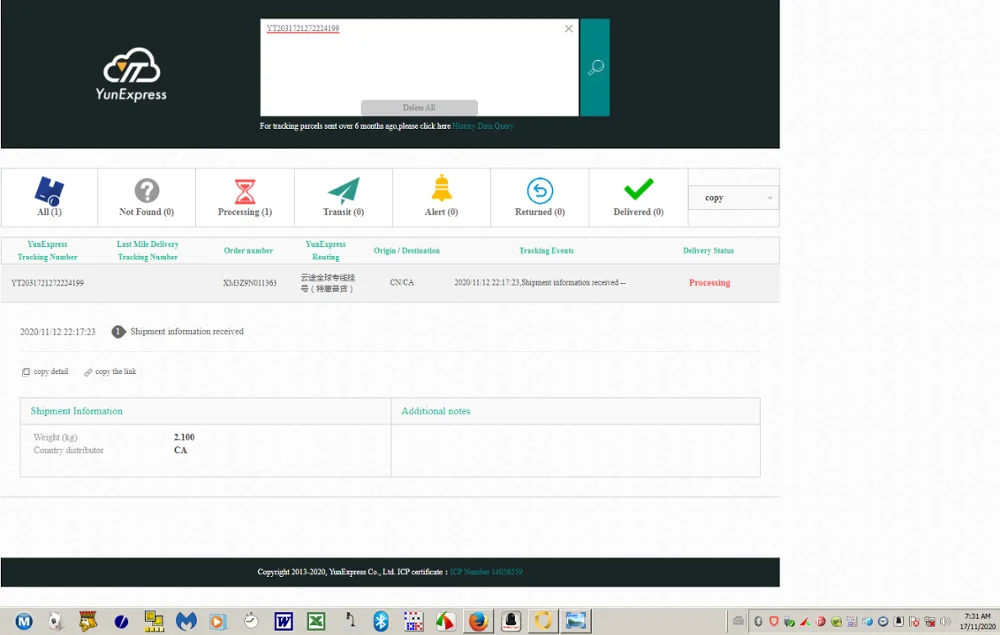Show Returned parcels filter
The height and width of the screenshot is (635, 1000).
(x=540, y=198)
